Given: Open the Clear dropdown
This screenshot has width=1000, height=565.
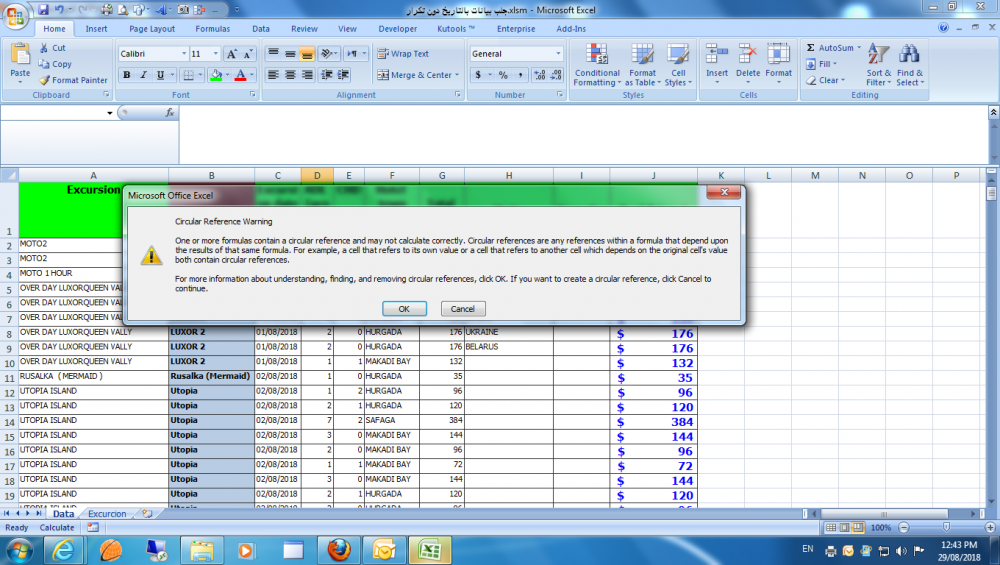Looking at the screenshot, I should pos(825,80).
